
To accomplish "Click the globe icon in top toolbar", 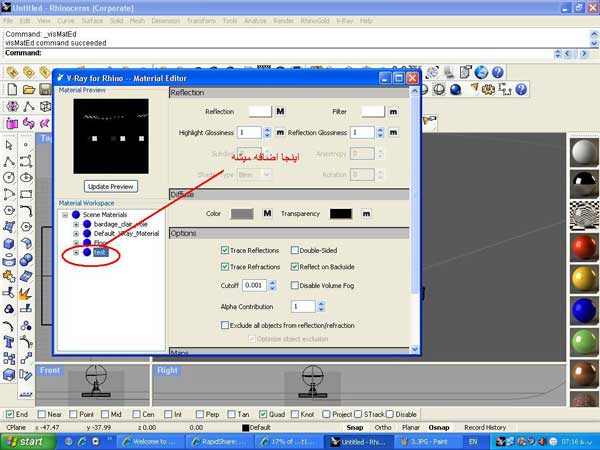I will (481, 72).
